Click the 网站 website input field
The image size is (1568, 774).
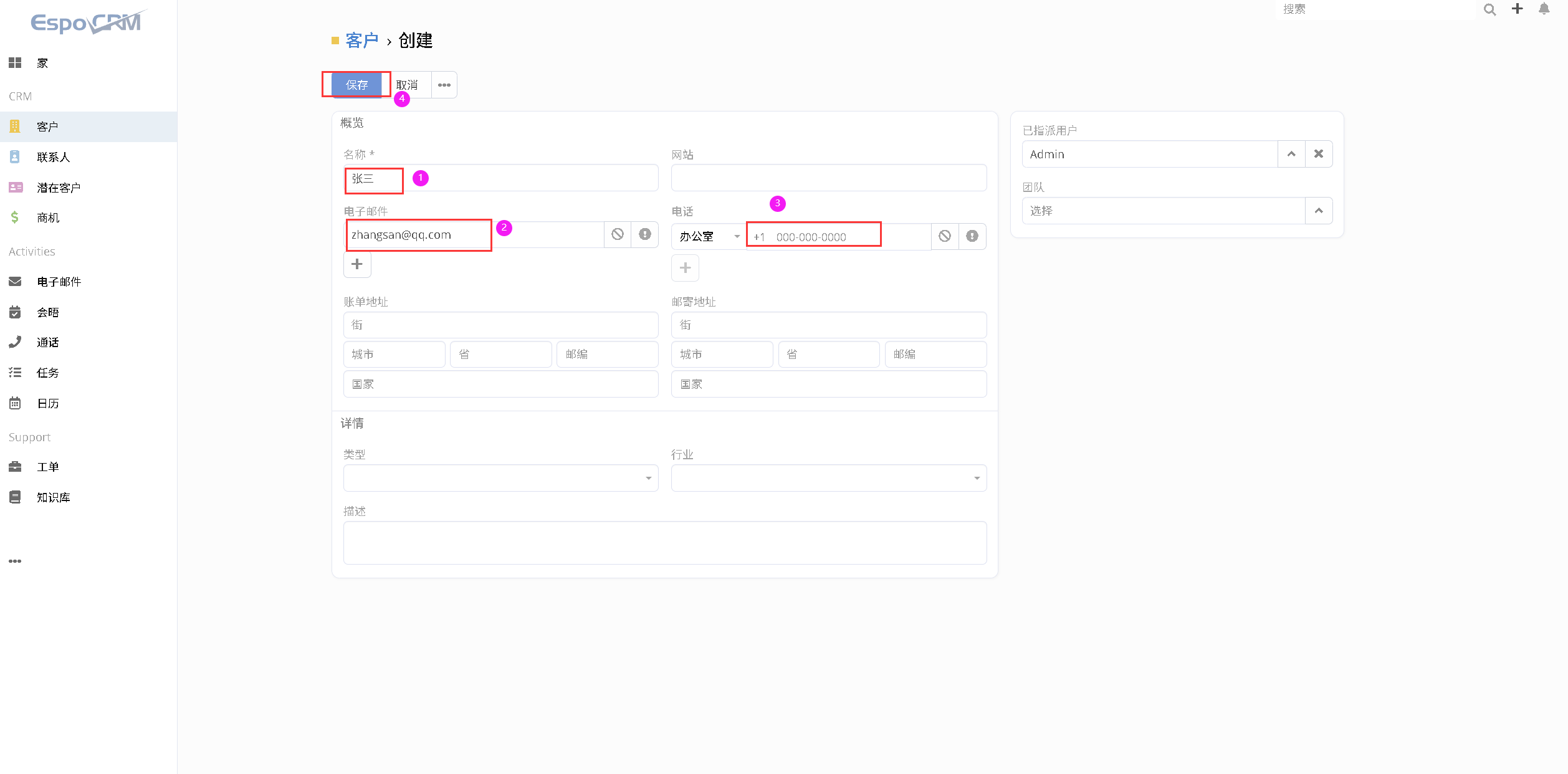(828, 178)
